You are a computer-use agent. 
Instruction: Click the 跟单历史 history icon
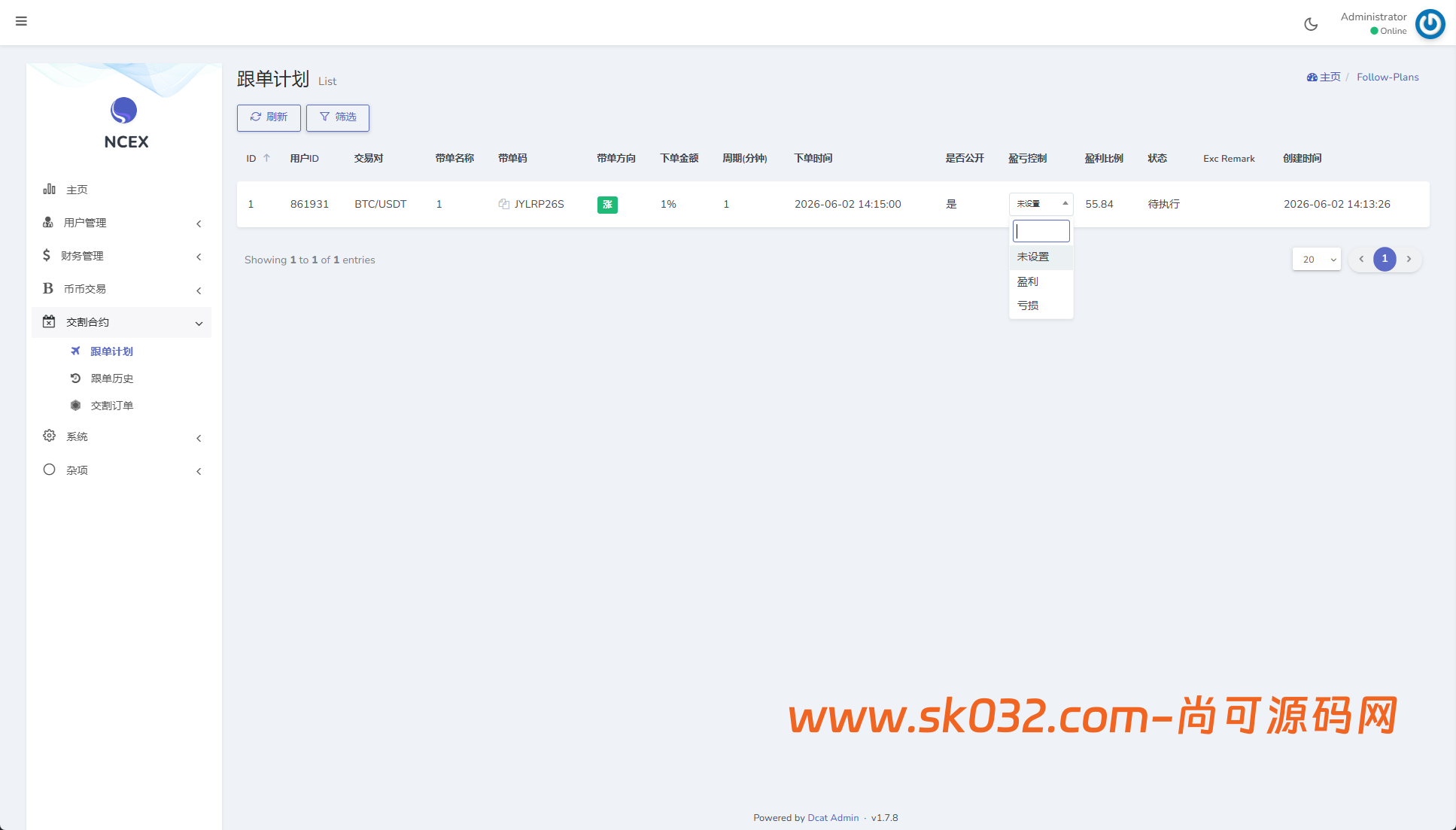point(75,378)
